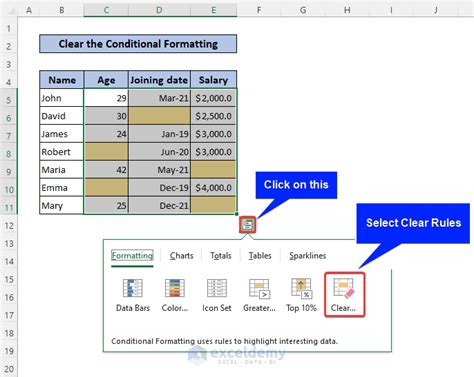
Task: Open the Totals tab
Action: click(x=221, y=256)
